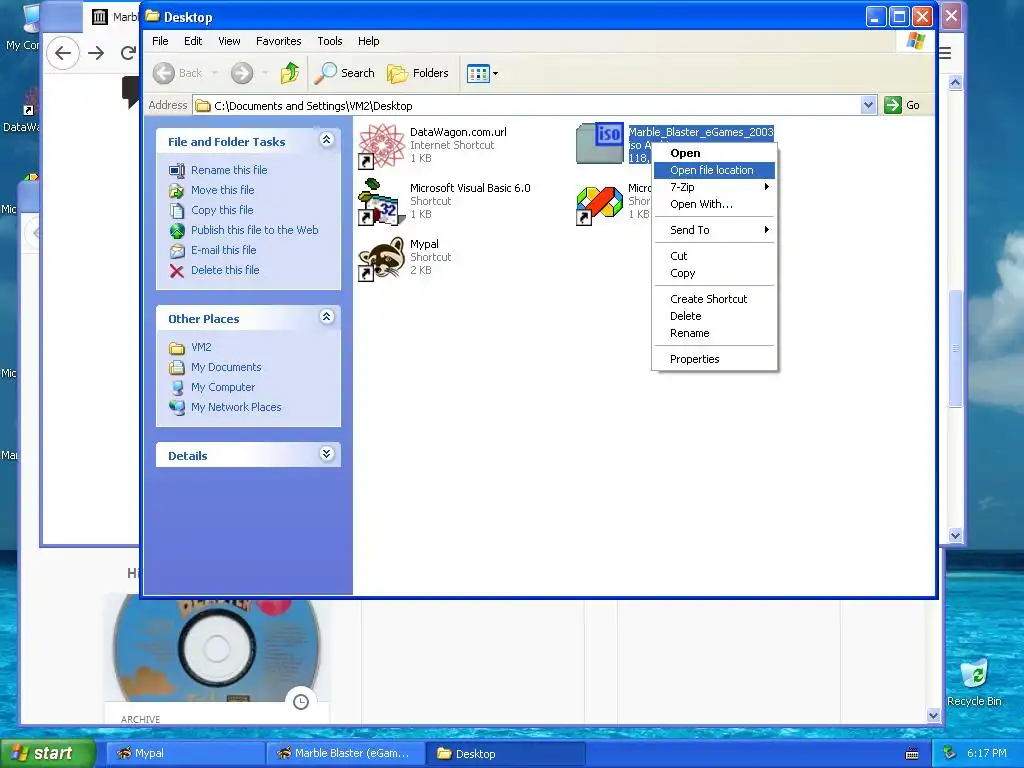Choose Cut in the context menu
Viewport: 1024px width, 768px height.
point(714,256)
